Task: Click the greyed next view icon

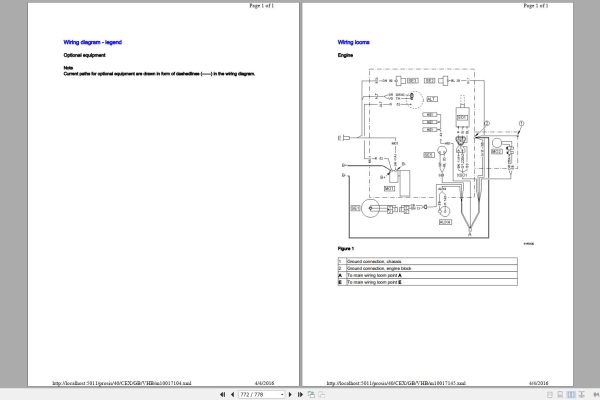Action: tap(322, 394)
